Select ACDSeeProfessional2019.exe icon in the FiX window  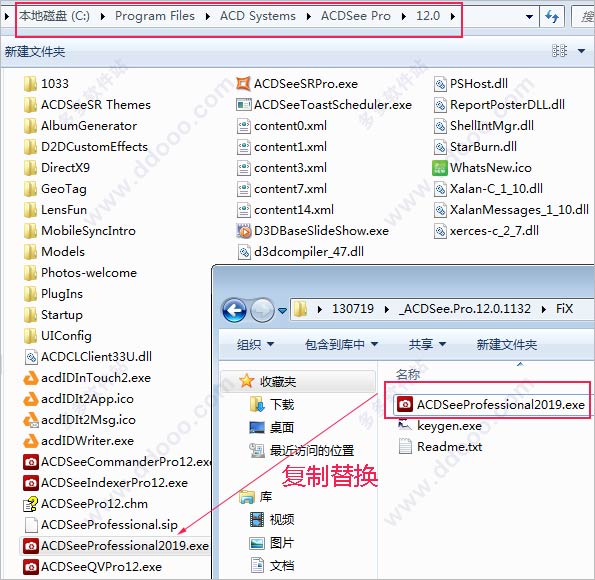click(x=405, y=404)
